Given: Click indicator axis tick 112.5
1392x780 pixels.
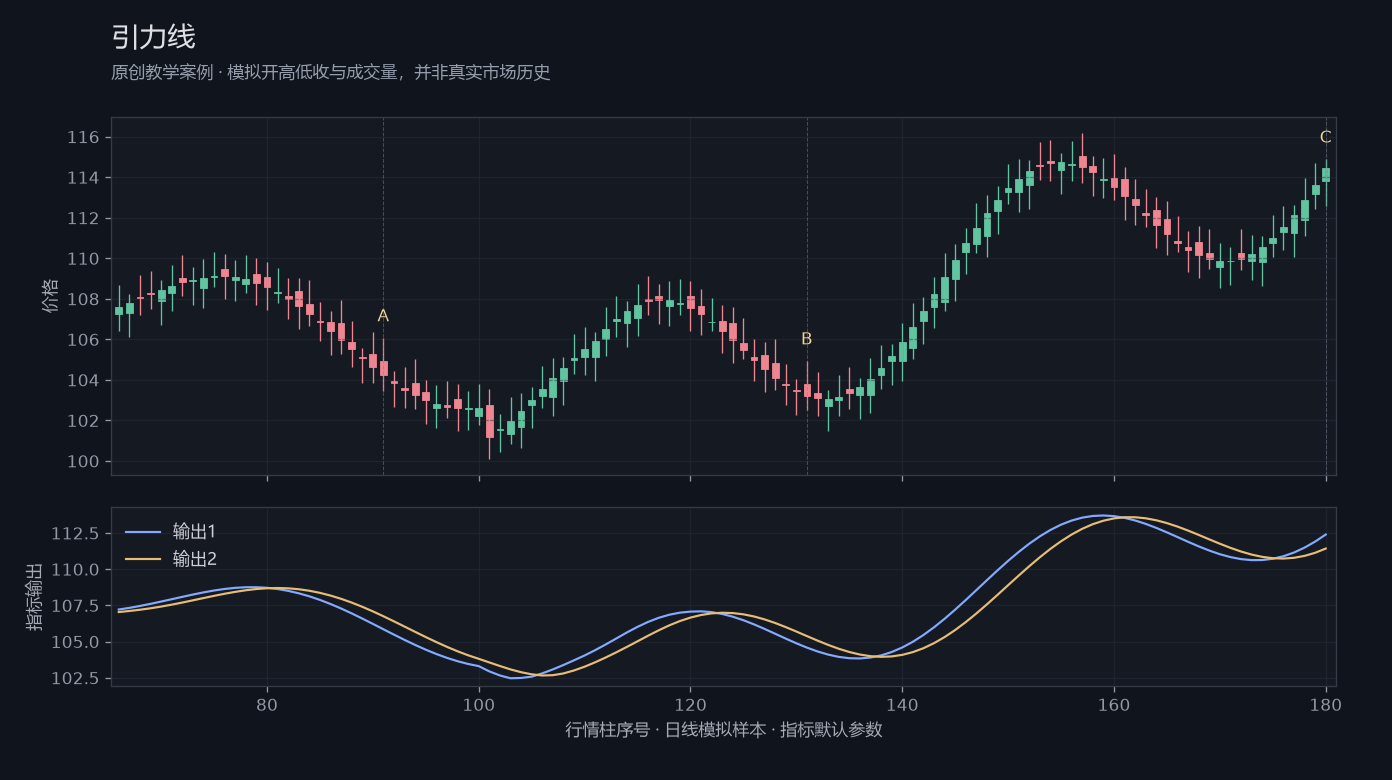Looking at the screenshot, I should point(75,534).
